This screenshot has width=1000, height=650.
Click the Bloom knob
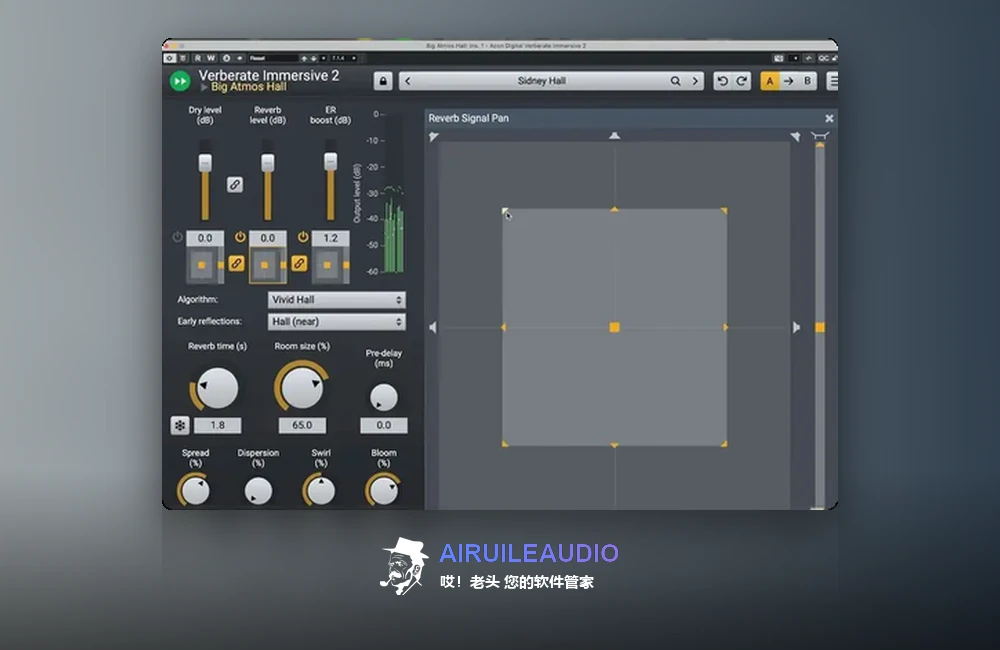(383, 491)
